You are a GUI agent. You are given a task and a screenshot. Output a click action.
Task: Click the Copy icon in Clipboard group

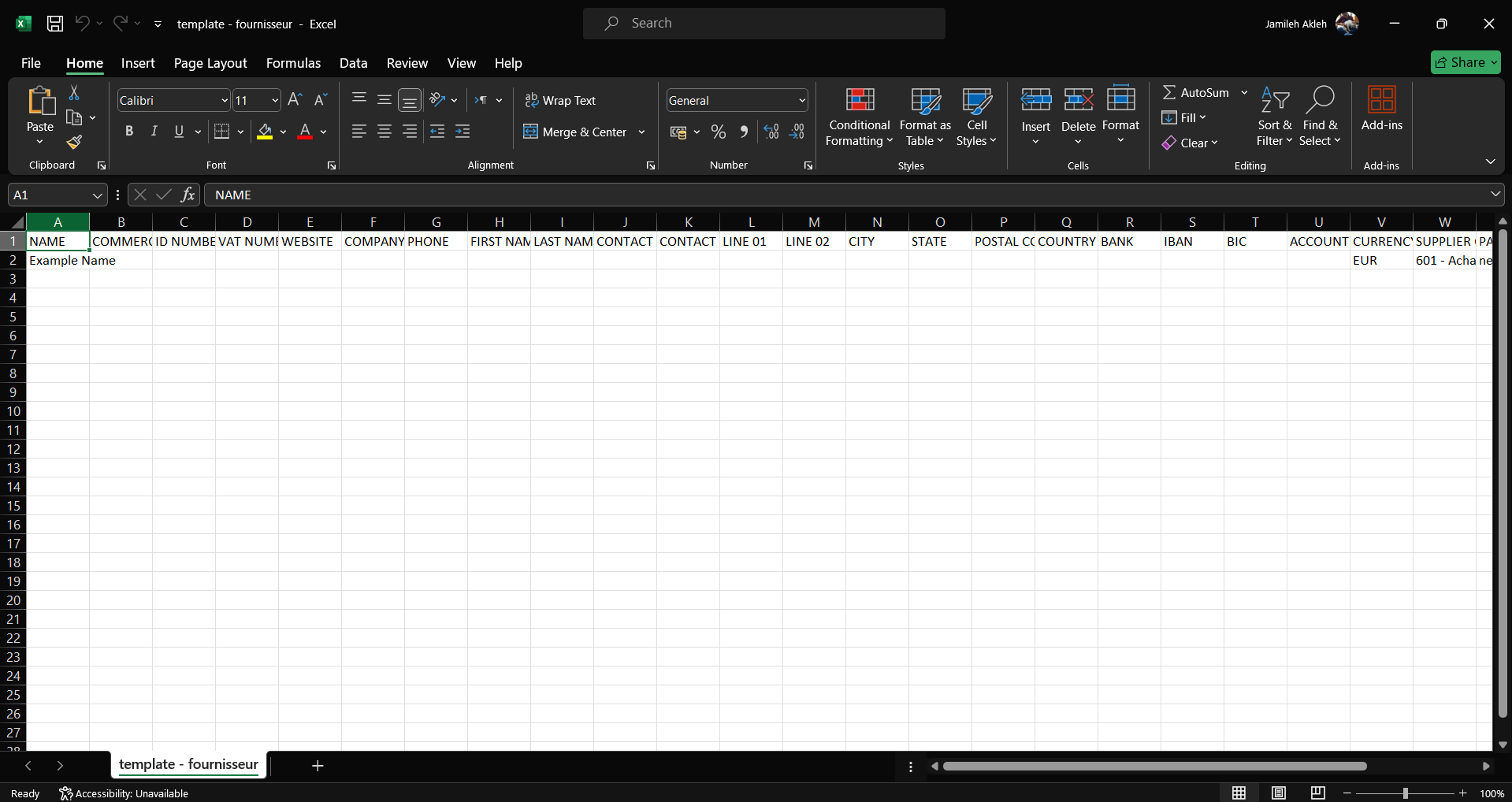pyautogui.click(x=74, y=117)
